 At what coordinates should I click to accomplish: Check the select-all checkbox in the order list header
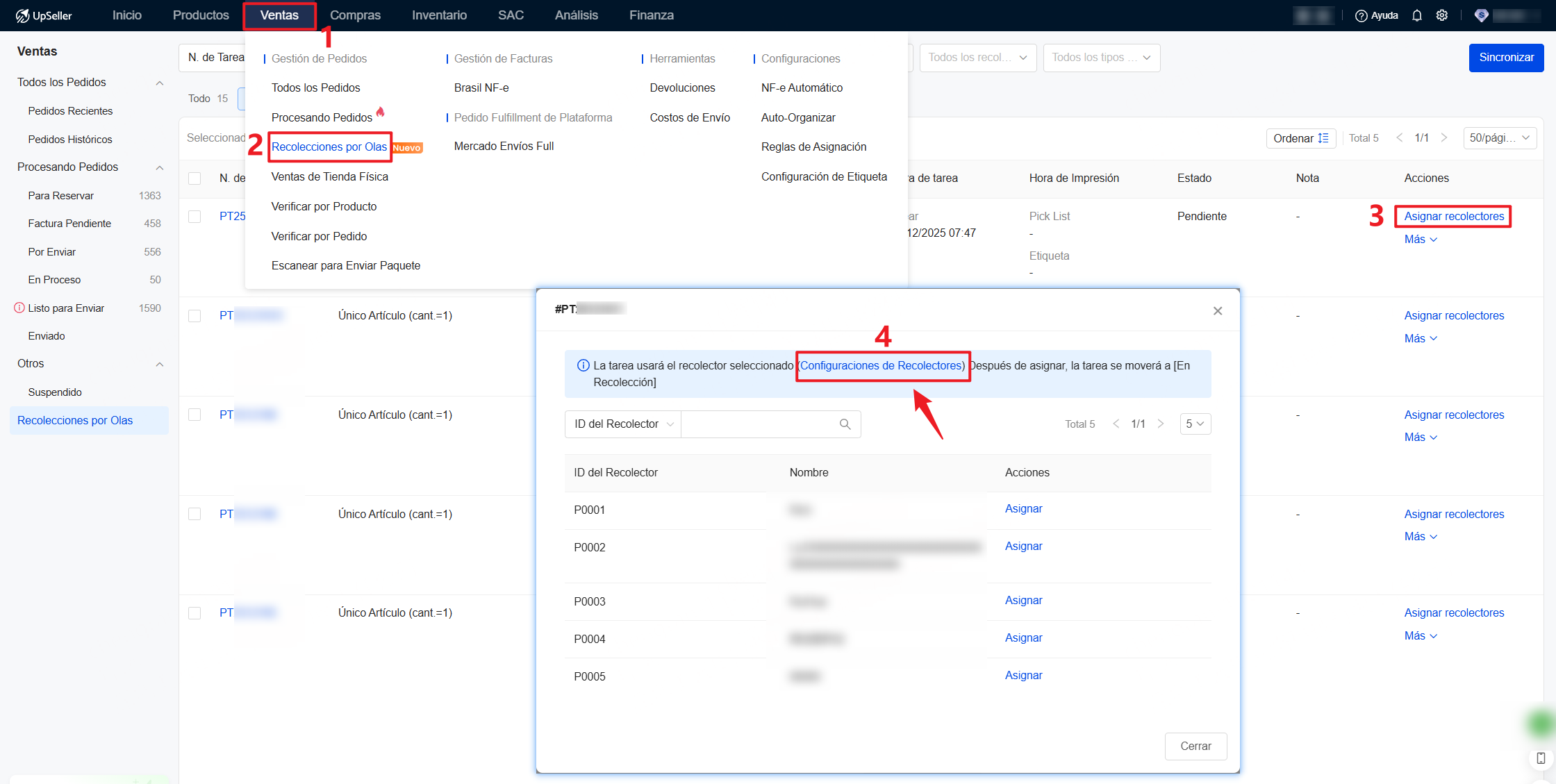(195, 178)
